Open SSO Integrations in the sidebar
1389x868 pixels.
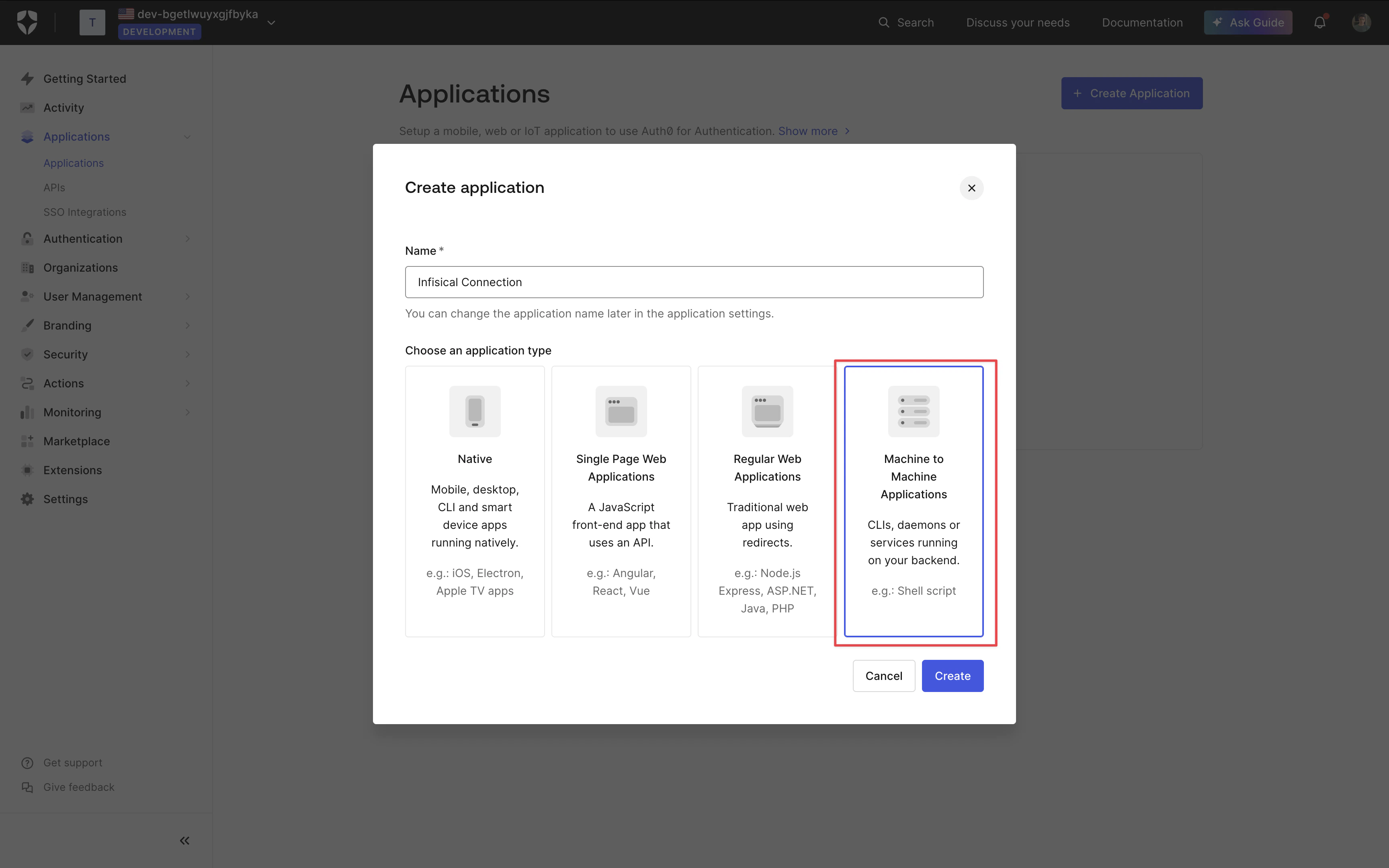(85, 212)
